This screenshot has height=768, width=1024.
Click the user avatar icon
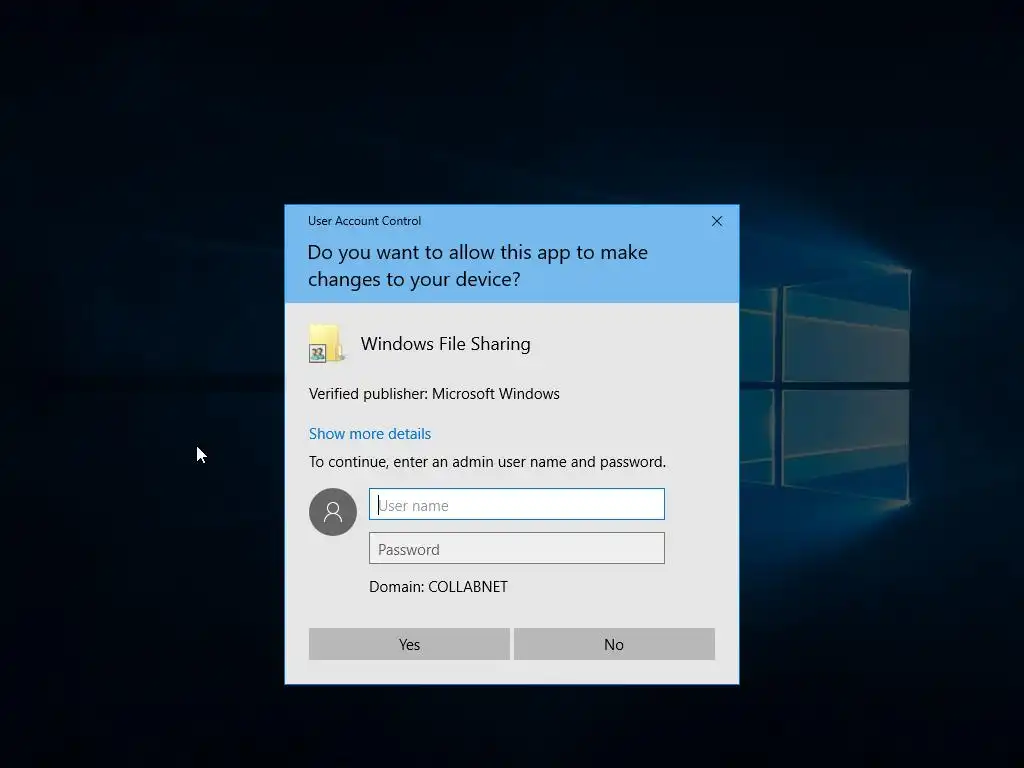[333, 512]
